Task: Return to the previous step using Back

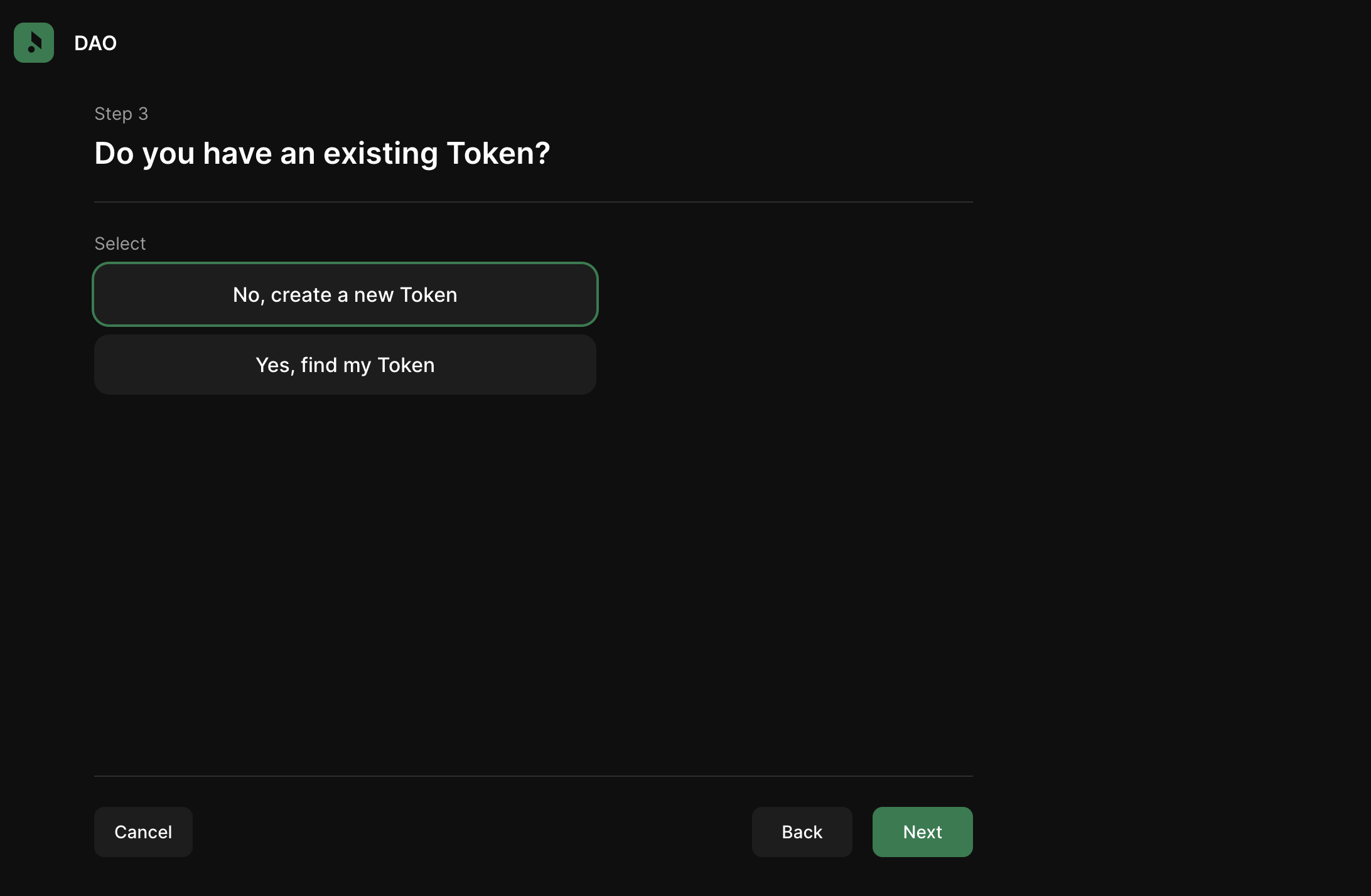Action: coord(802,832)
